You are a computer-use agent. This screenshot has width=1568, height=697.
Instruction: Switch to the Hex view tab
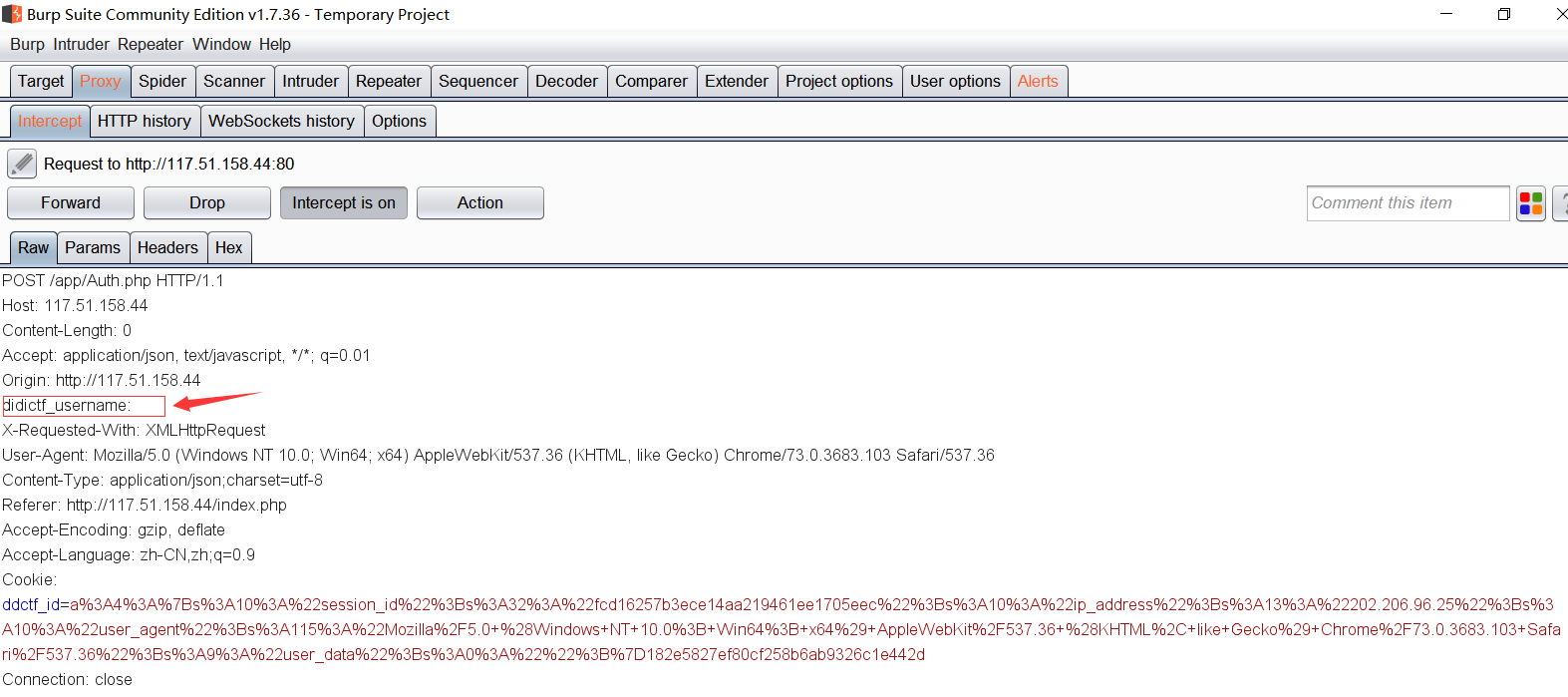click(229, 248)
